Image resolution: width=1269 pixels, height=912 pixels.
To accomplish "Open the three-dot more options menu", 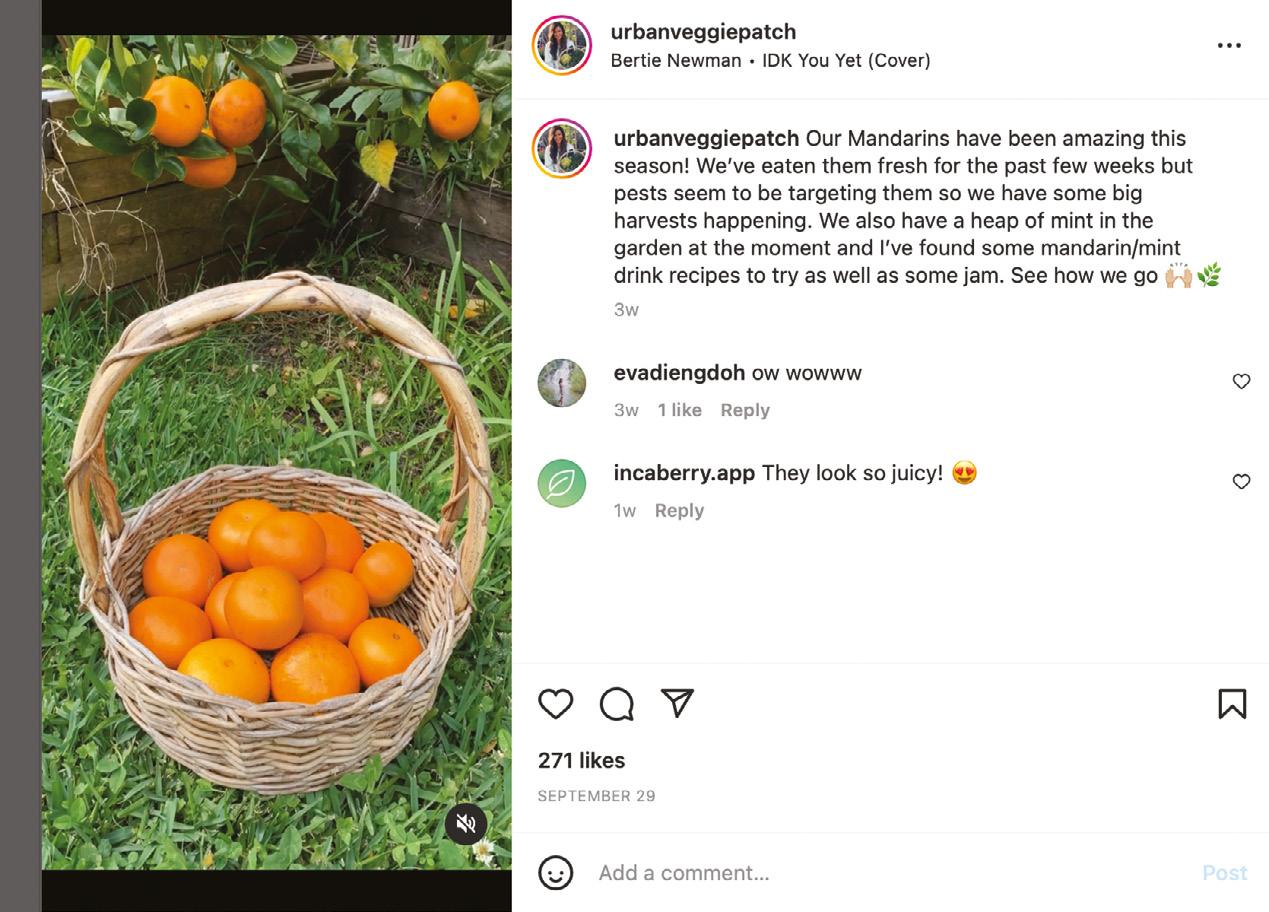I will pyautogui.click(x=1229, y=46).
